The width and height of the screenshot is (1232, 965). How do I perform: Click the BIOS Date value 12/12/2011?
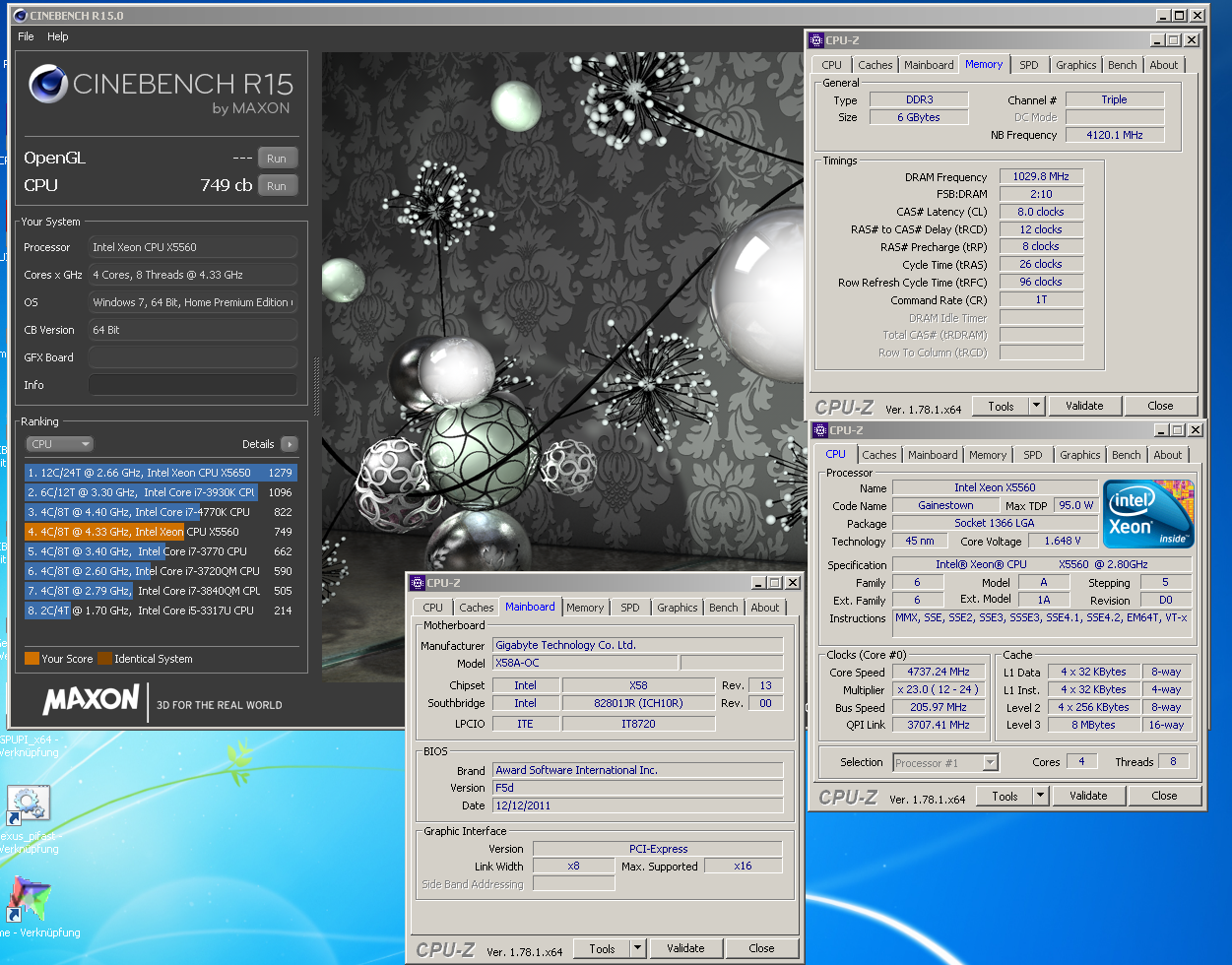637,805
